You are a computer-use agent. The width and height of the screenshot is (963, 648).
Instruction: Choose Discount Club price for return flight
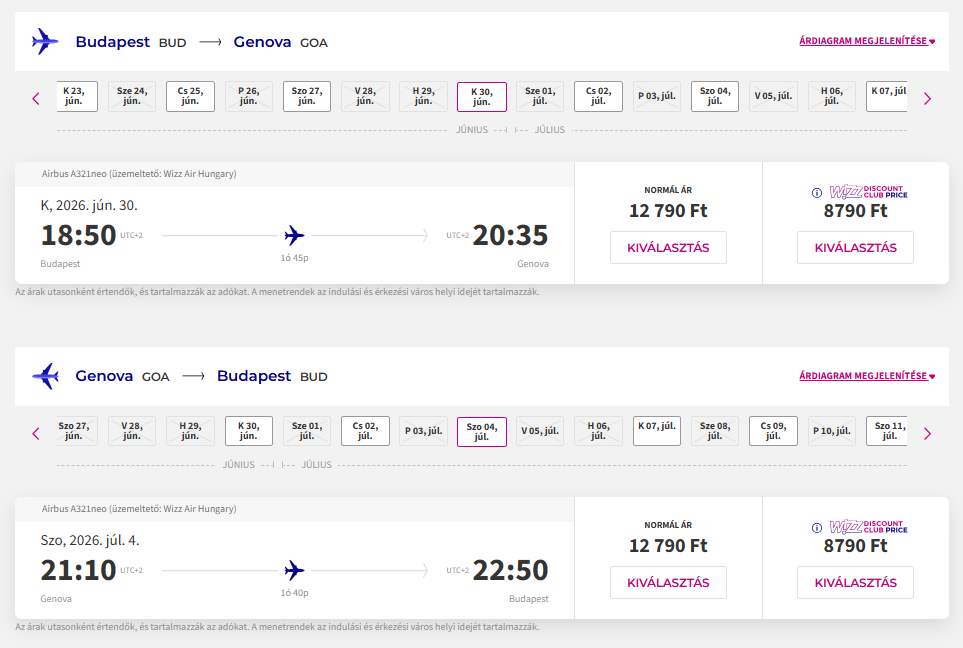coord(855,583)
